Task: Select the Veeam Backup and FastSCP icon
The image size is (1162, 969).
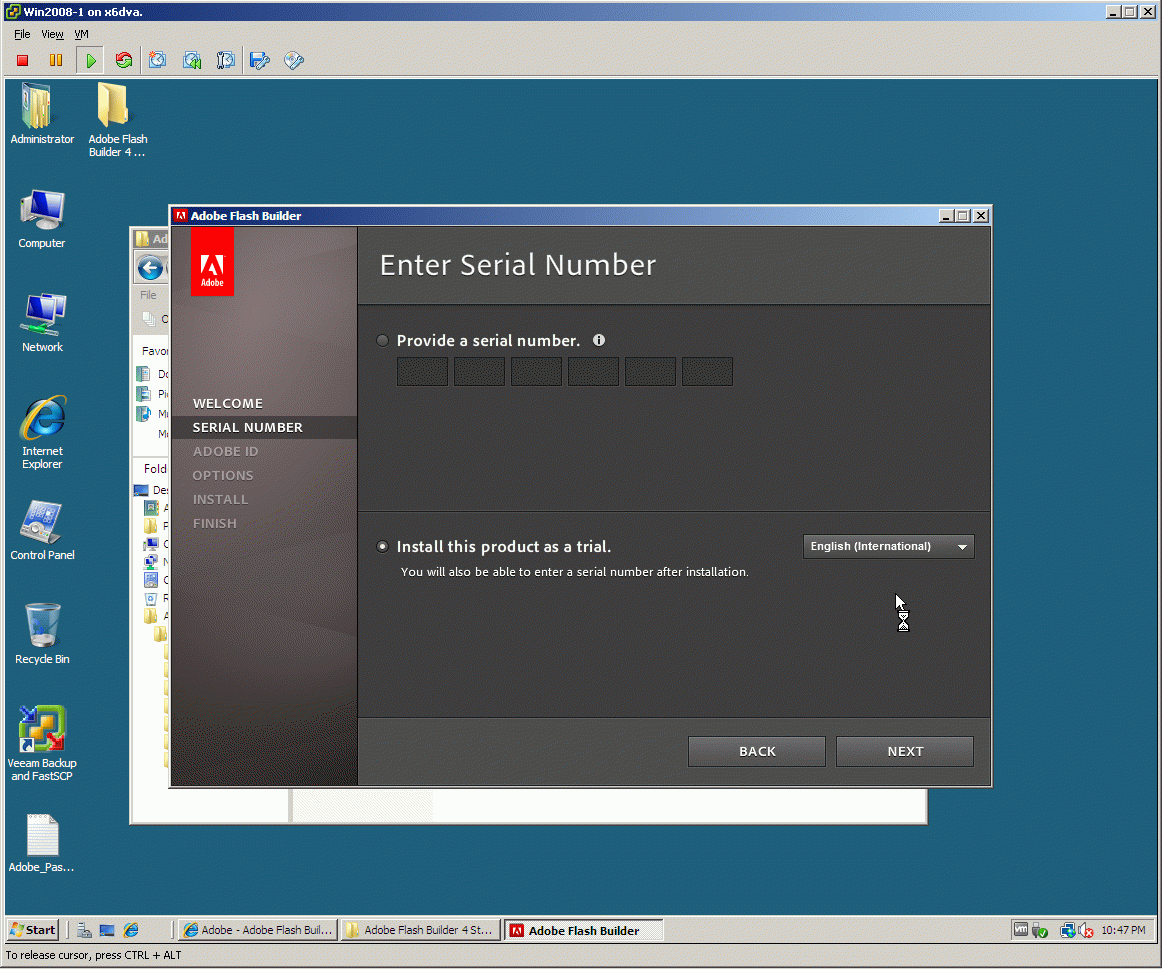Action: (x=42, y=744)
